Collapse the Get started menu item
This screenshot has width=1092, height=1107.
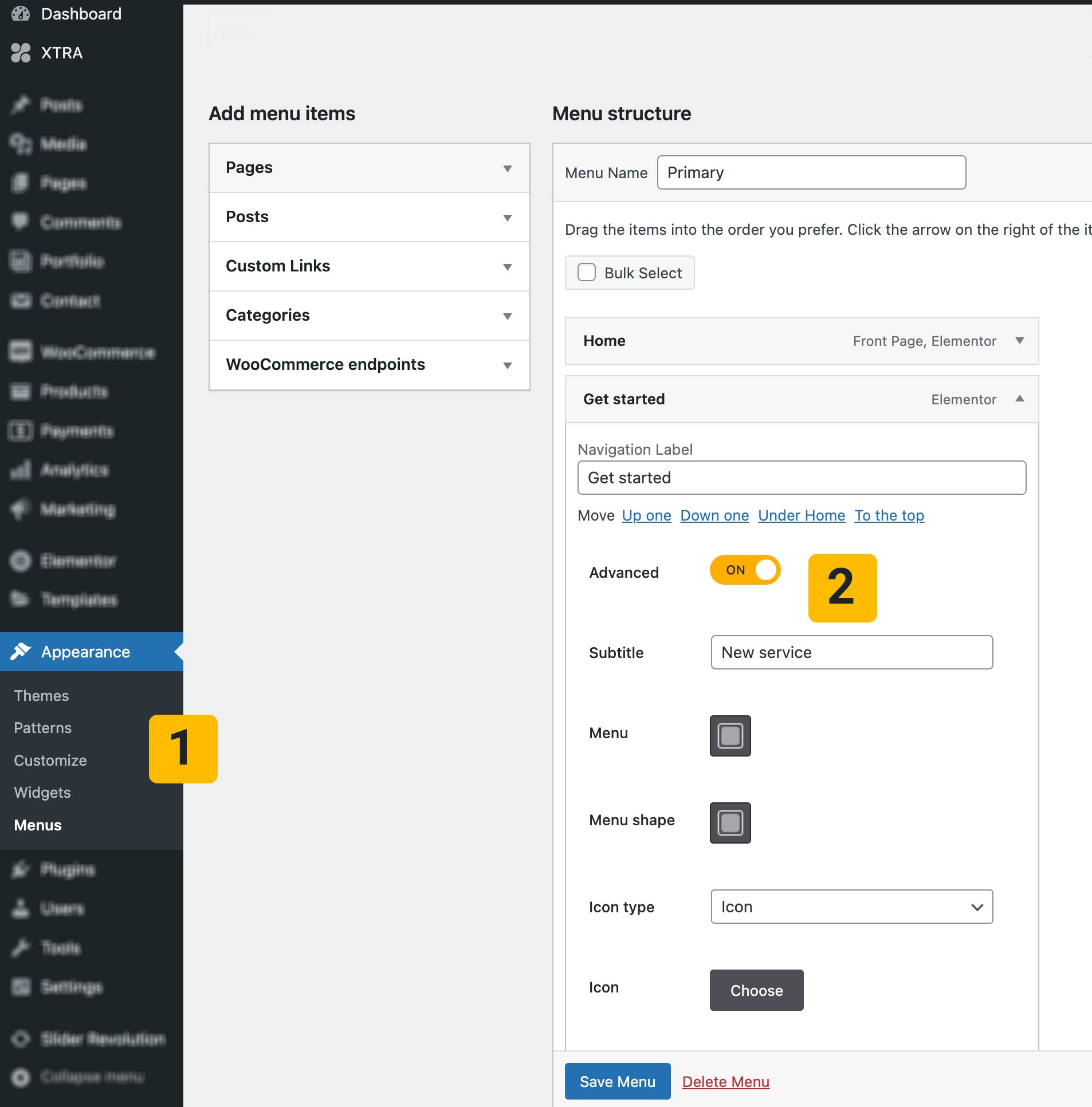point(1019,399)
